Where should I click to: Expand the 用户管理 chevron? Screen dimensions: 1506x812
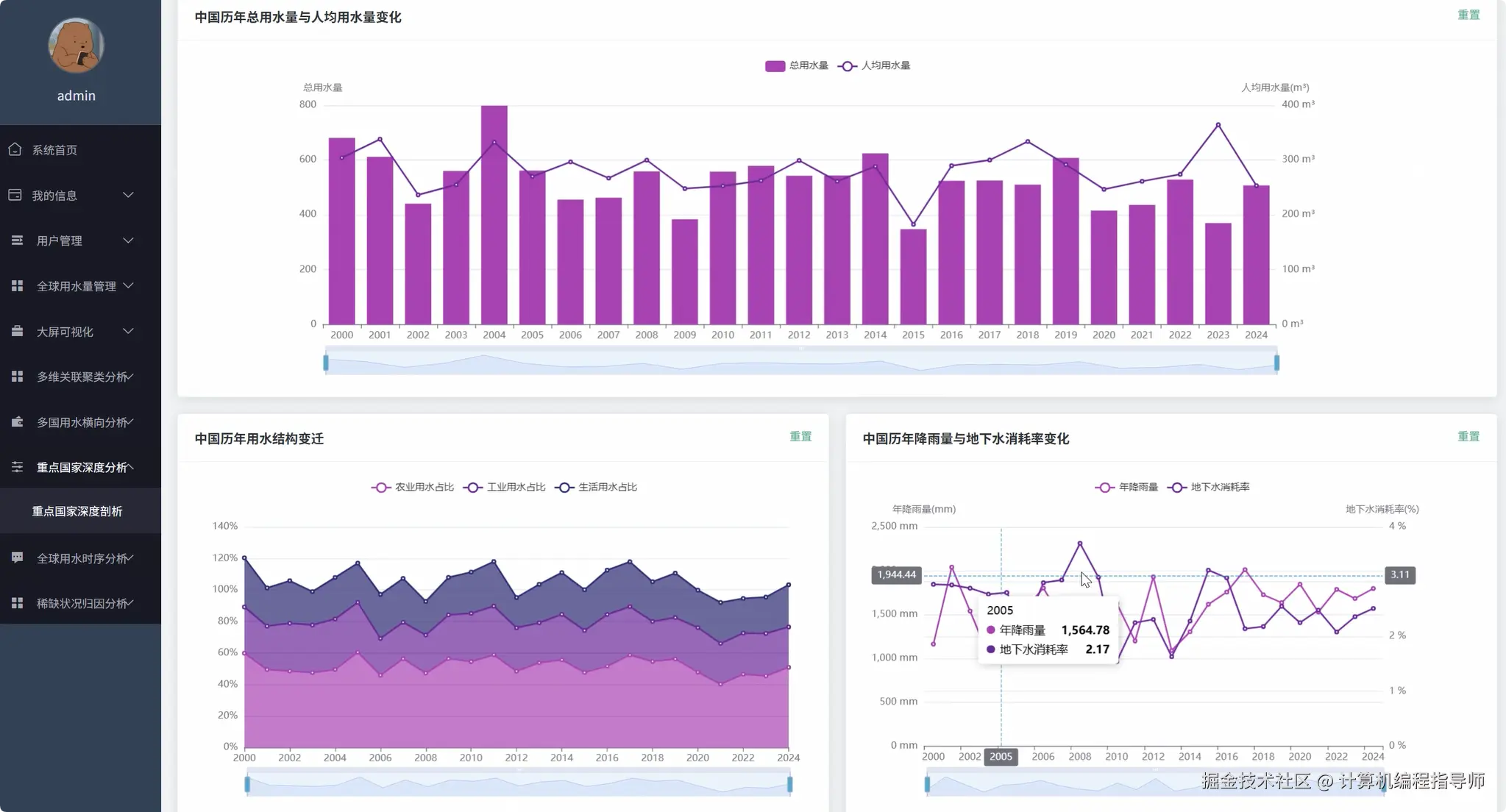point(128,241)
